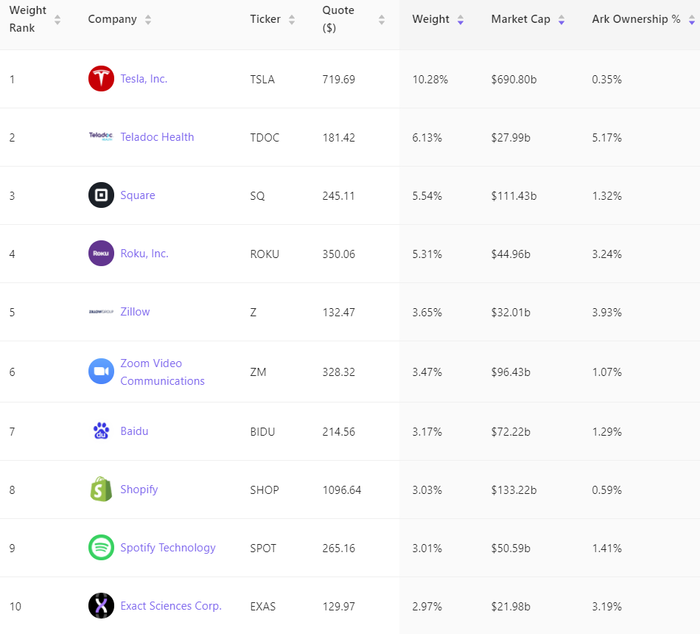Click the Shopify bag logo

(x=101, y=489)
